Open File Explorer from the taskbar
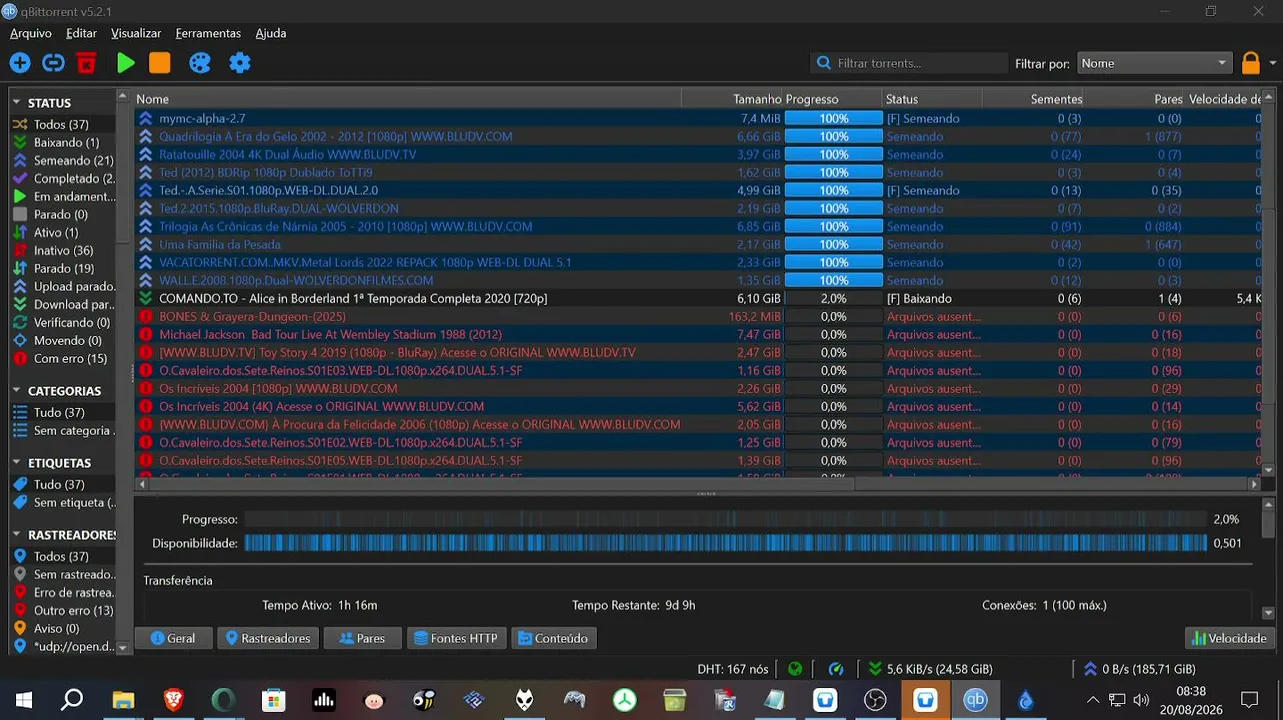Viewport: 1283px width, 720px height. tap(123, 700)
